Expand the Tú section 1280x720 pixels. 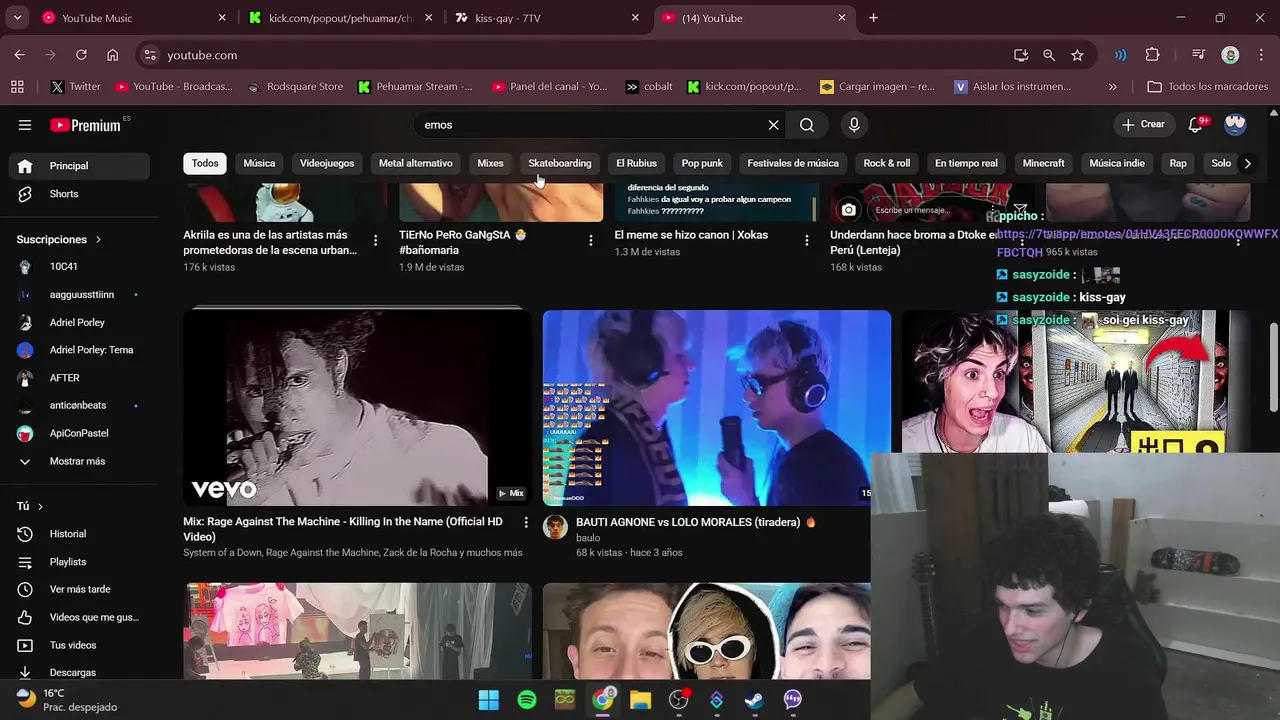pyautogui.click(x=30, y=507)
